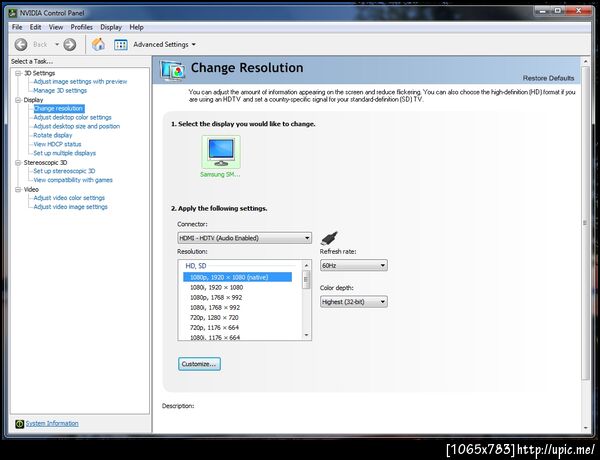Click resolution list scroll up arrow
600x460 pixels.
pos(306,265)
